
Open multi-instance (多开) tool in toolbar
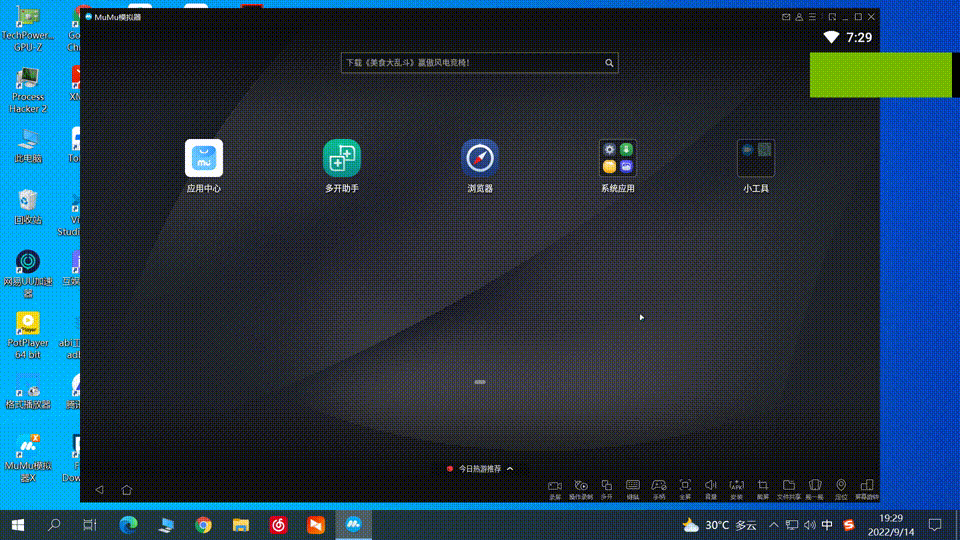[x=607, y=490]
